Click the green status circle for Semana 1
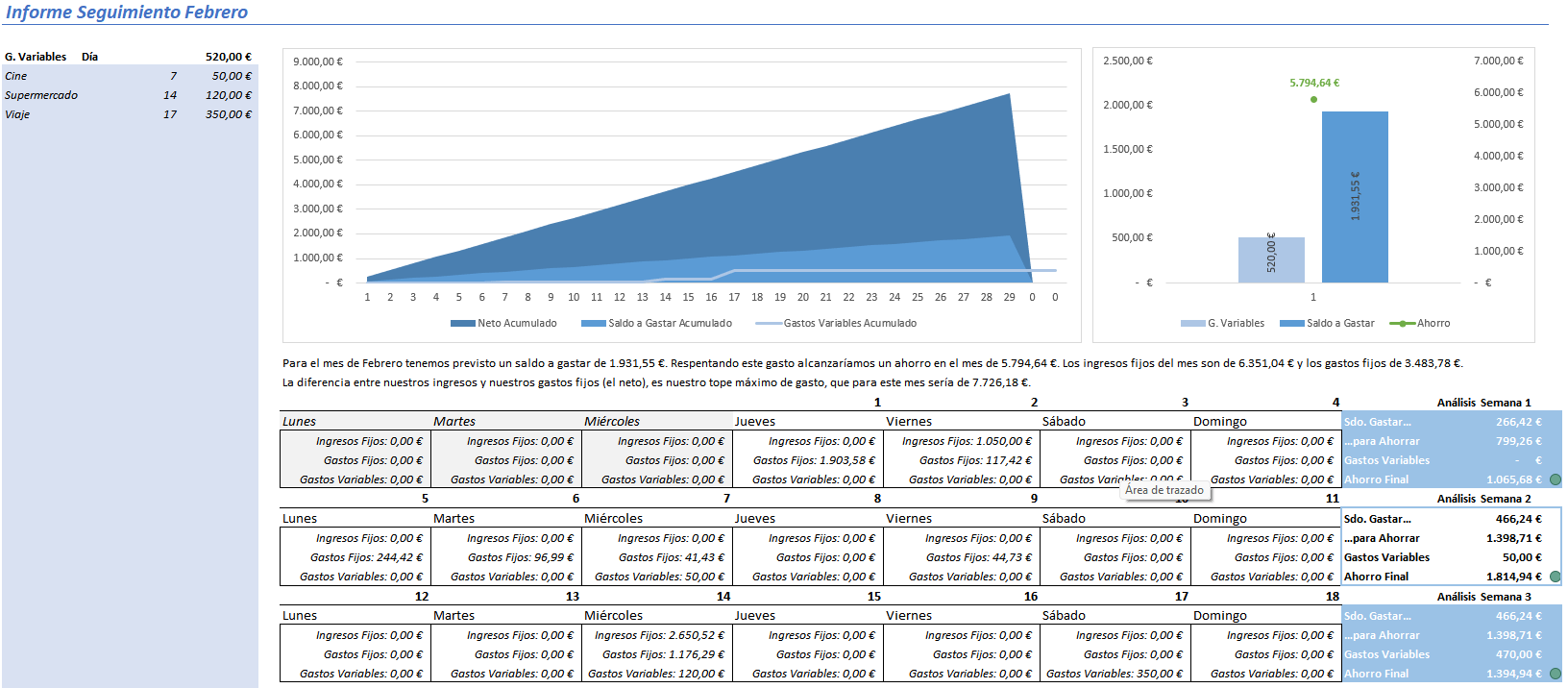This screenshot has width=1568, height=688. tap(1556, 479)
